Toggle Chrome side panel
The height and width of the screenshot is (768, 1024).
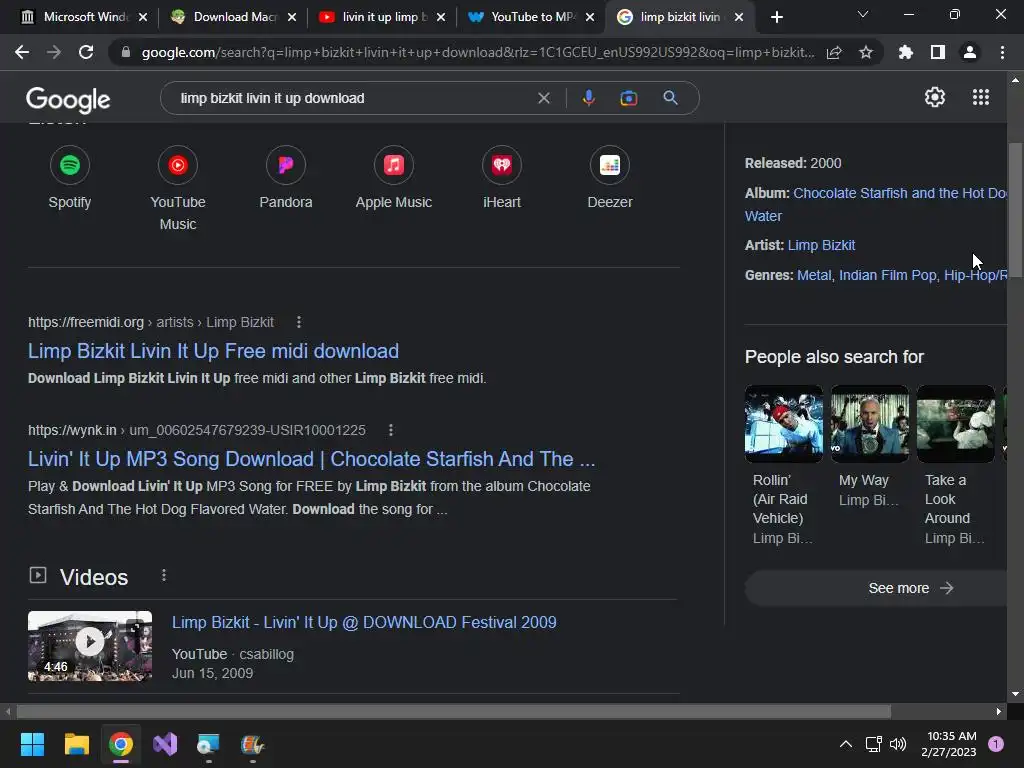[938, 52]
